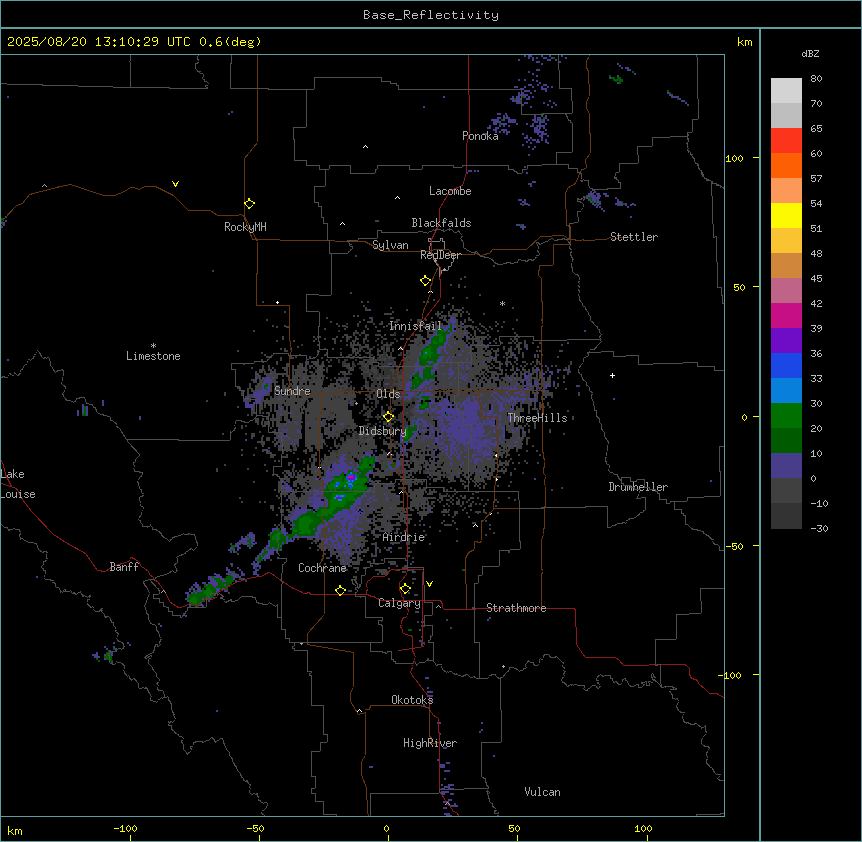862x842 pixels.
Task: Click the Okotoks map label
Action: (412, 700)
